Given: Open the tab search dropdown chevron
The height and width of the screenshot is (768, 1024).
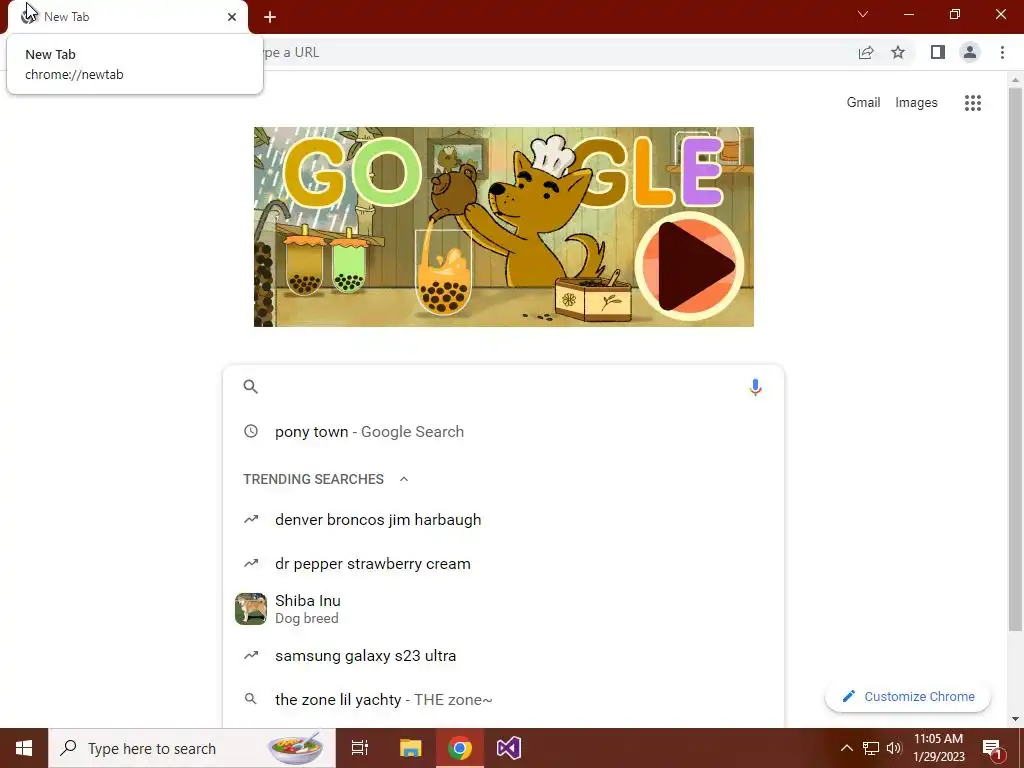Looking at the screenshot, I should [863, 14].
